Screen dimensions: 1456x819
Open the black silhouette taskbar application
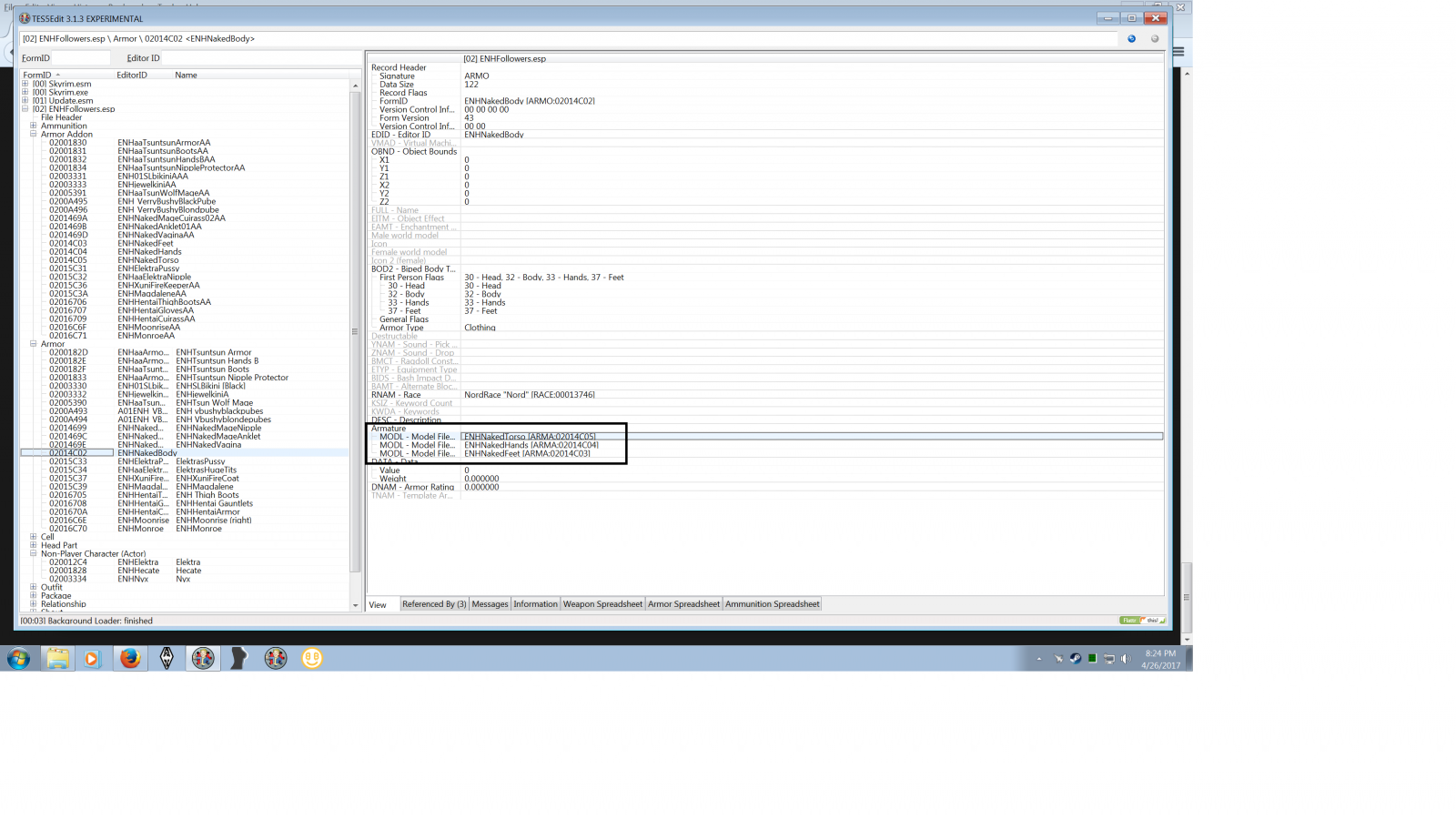pyautogui.click(x=238, y=658)
